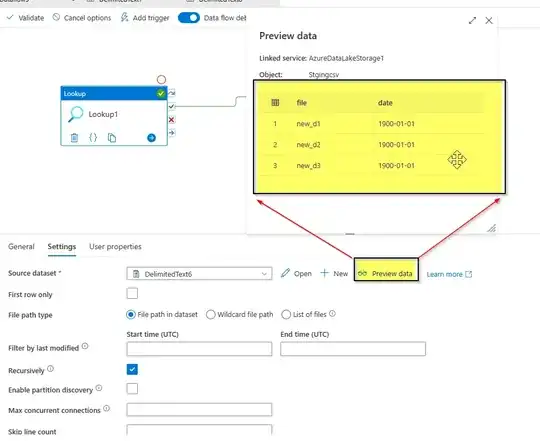Check the First row only checkbox

click(132, 293)
